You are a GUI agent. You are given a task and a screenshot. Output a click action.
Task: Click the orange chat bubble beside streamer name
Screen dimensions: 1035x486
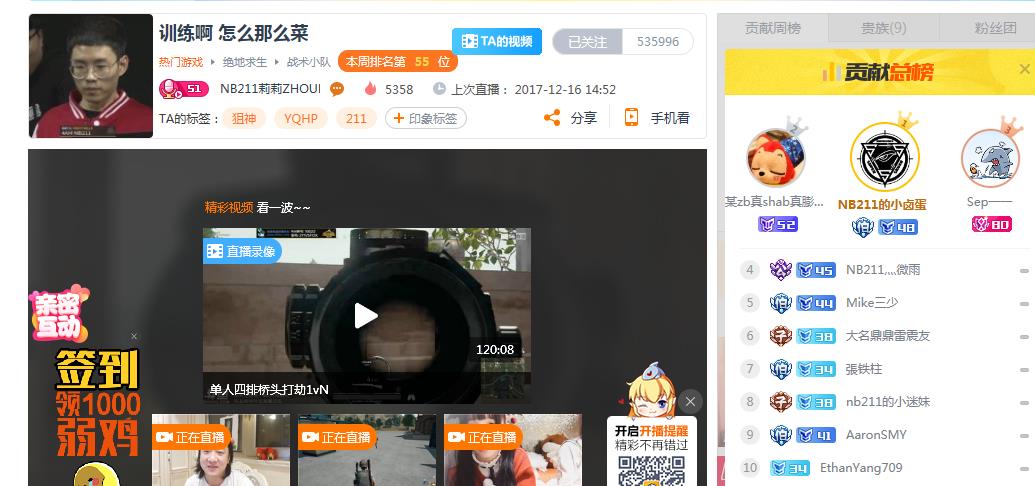point(337,89)
